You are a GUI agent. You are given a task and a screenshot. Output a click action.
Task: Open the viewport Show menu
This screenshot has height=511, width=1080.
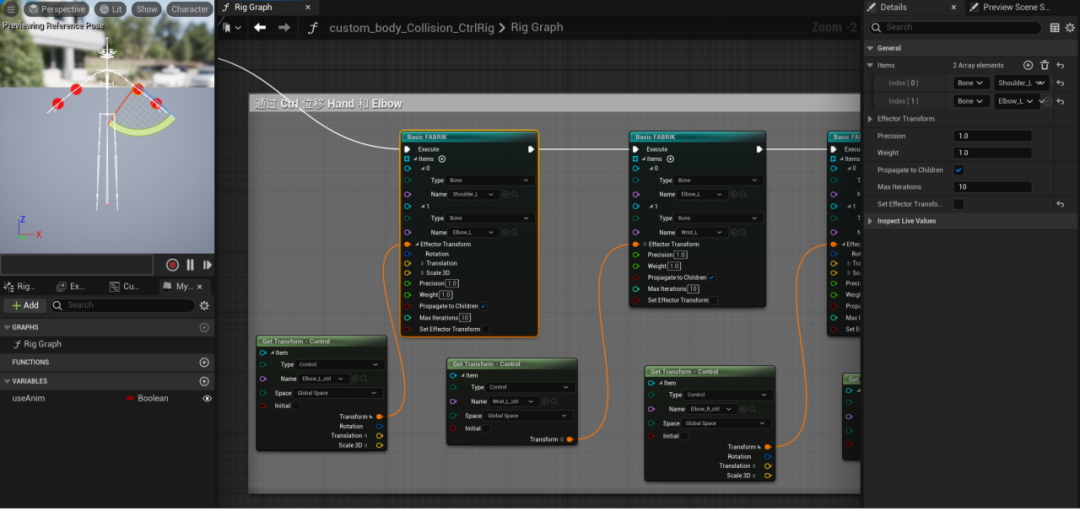click(147, 9)
